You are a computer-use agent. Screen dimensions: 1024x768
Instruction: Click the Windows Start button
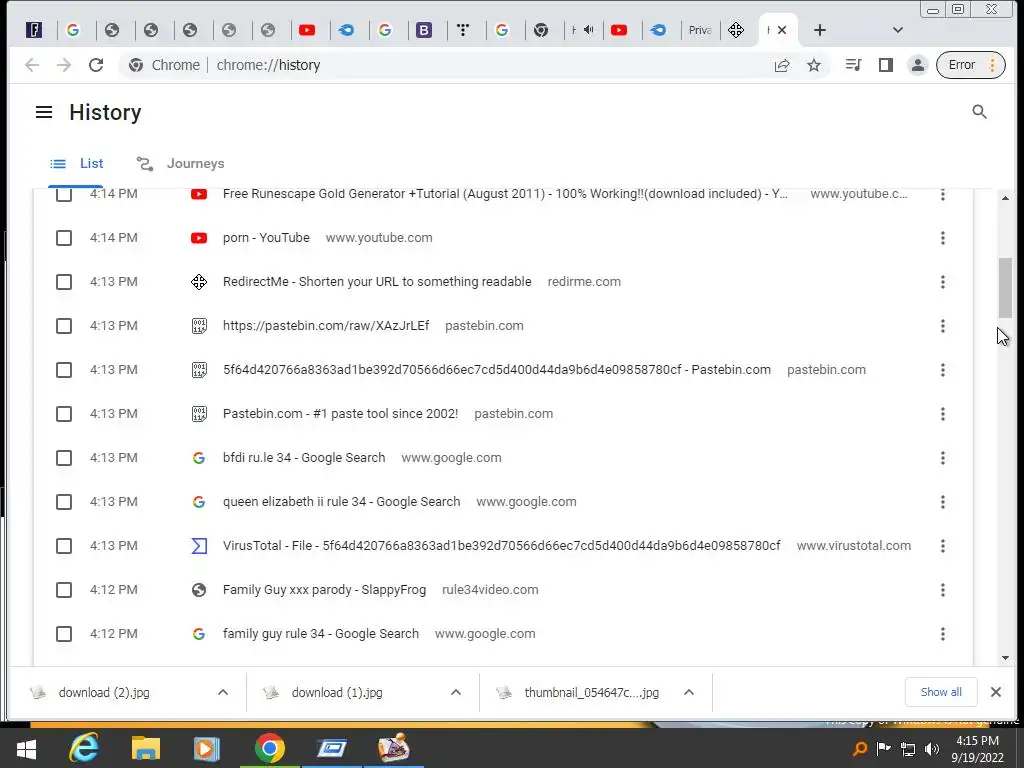pyautogui.click(x=26, y=749)
